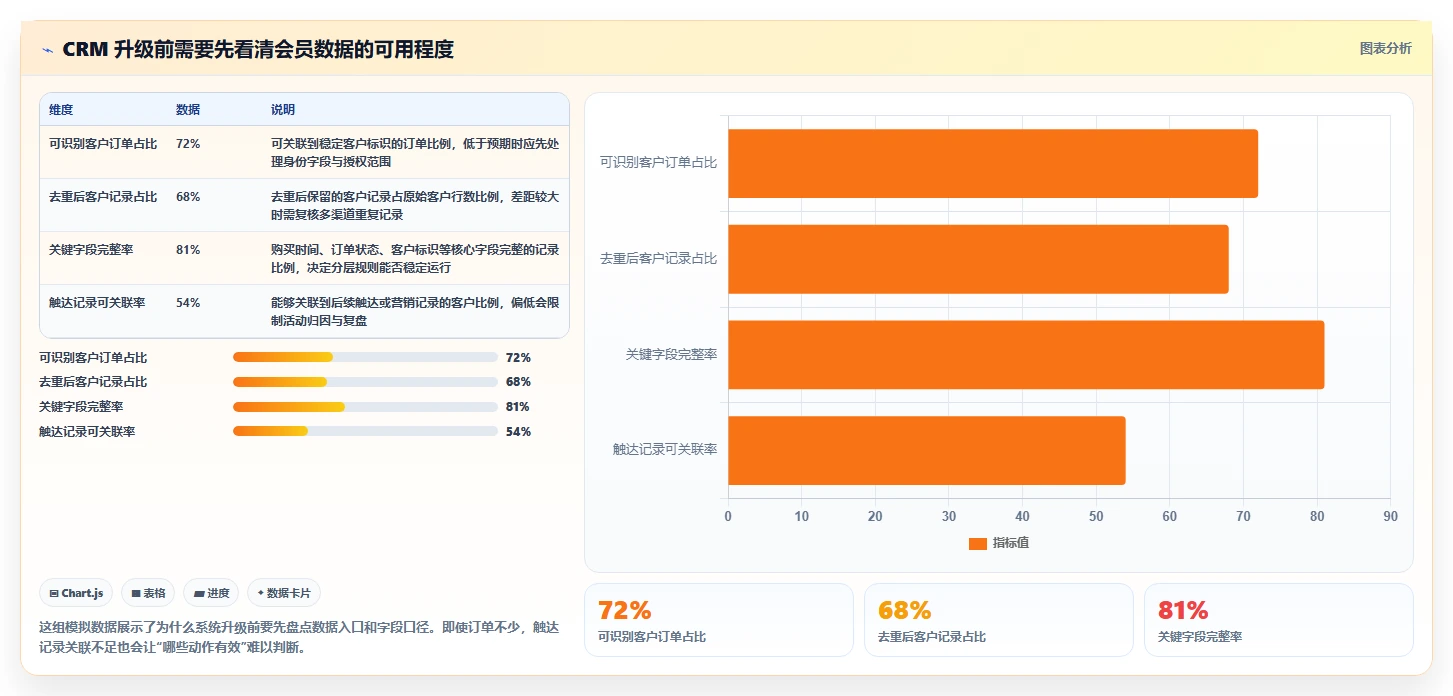This screenshot has height=696, width=1453.
Task: Click the 可识别客户订单占比 progress bar
Action: [365, 357]
